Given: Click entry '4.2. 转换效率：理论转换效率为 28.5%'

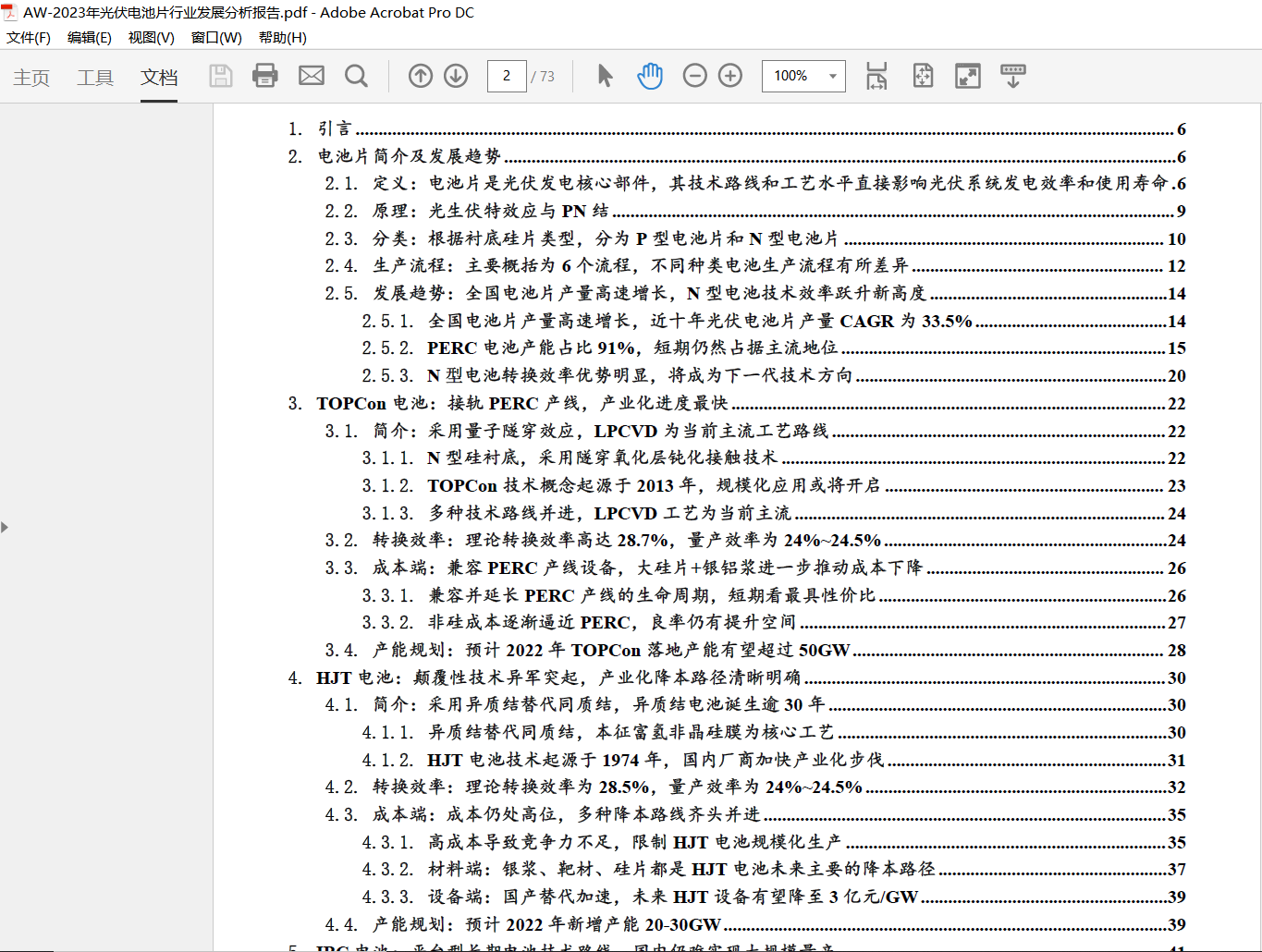Looking at the screenshot, I should 755,787.
